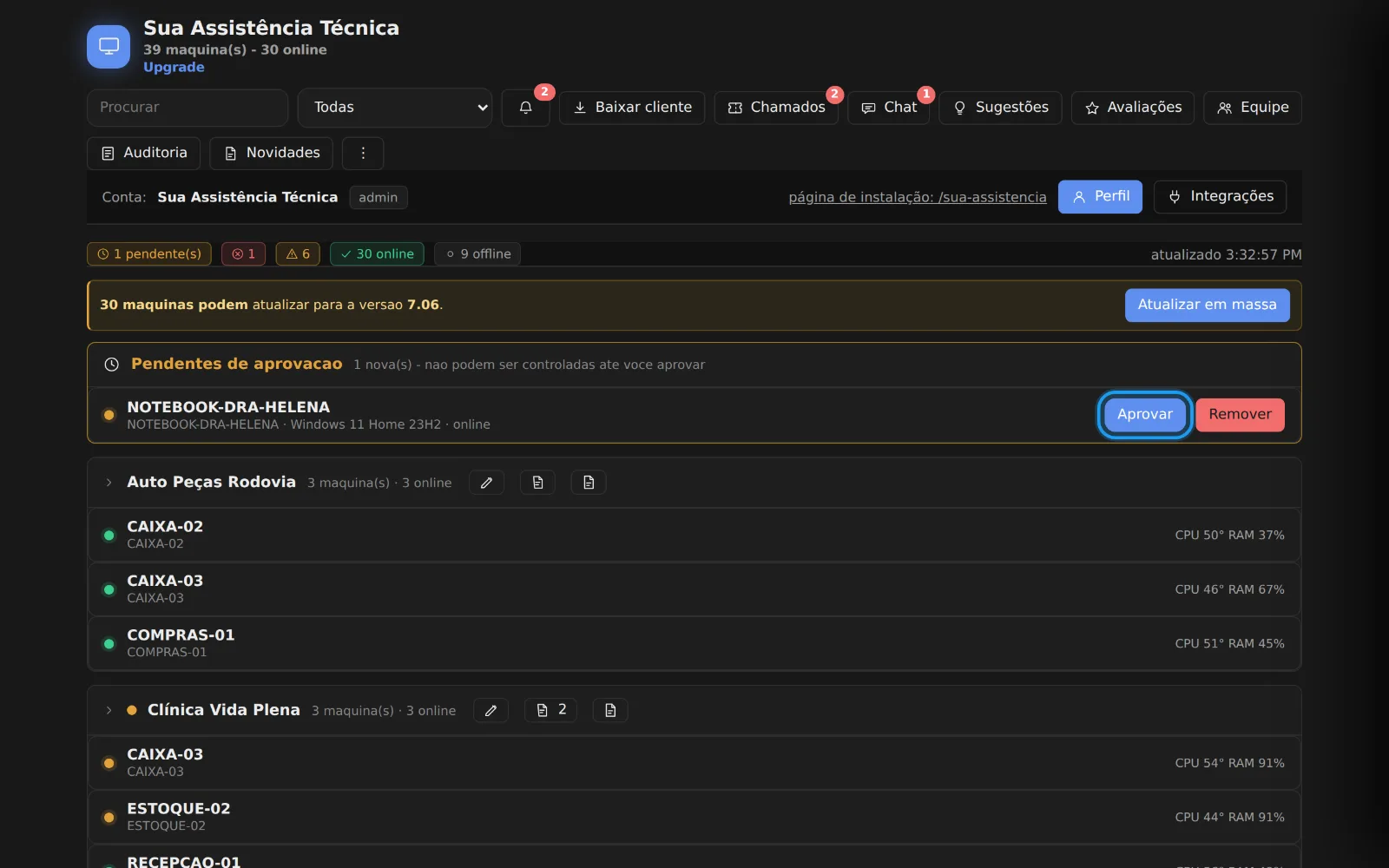Click the three-dot more options button
This screenshot has height=868, width=1389.
coord(363,153)
